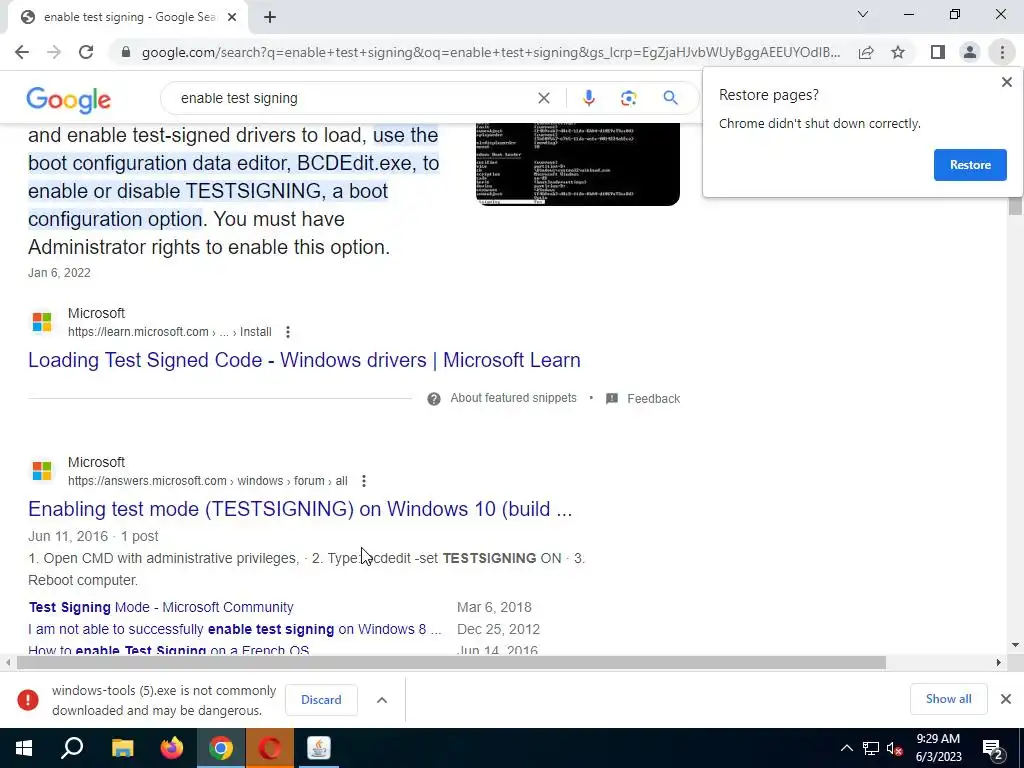Open the tab search dropdown arrow
Viewport: 1024px width, 768px height.
tap(863, 14)
